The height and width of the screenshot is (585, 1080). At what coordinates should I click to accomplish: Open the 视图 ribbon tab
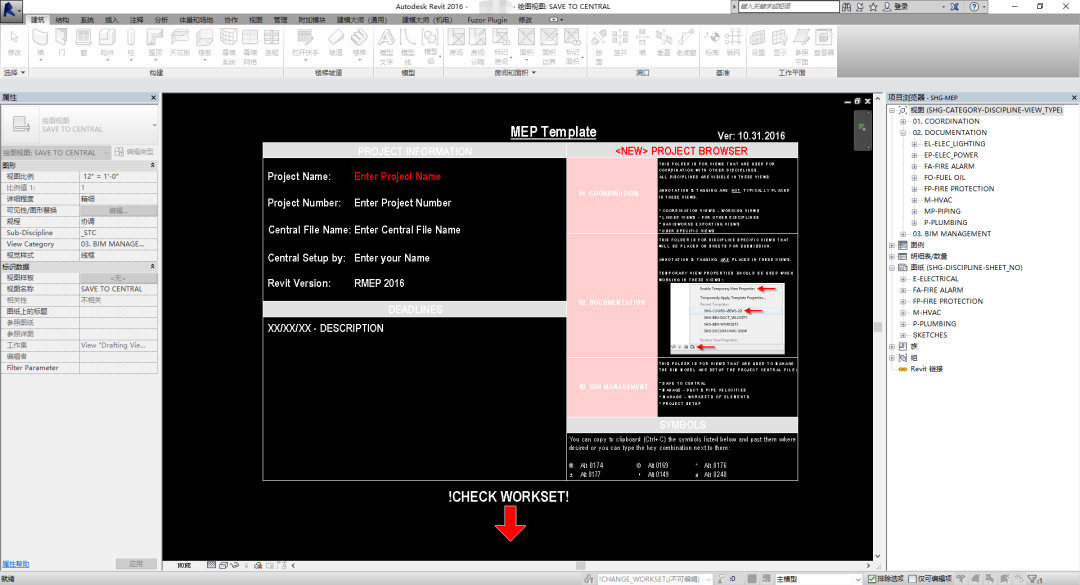click(256, 20)
